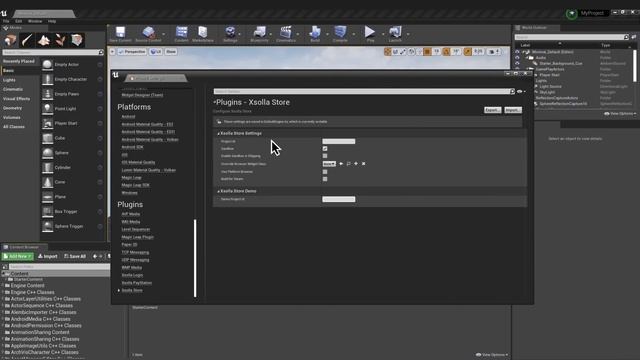Collapse the Xsolla Store Settings section

click(218, 133)
